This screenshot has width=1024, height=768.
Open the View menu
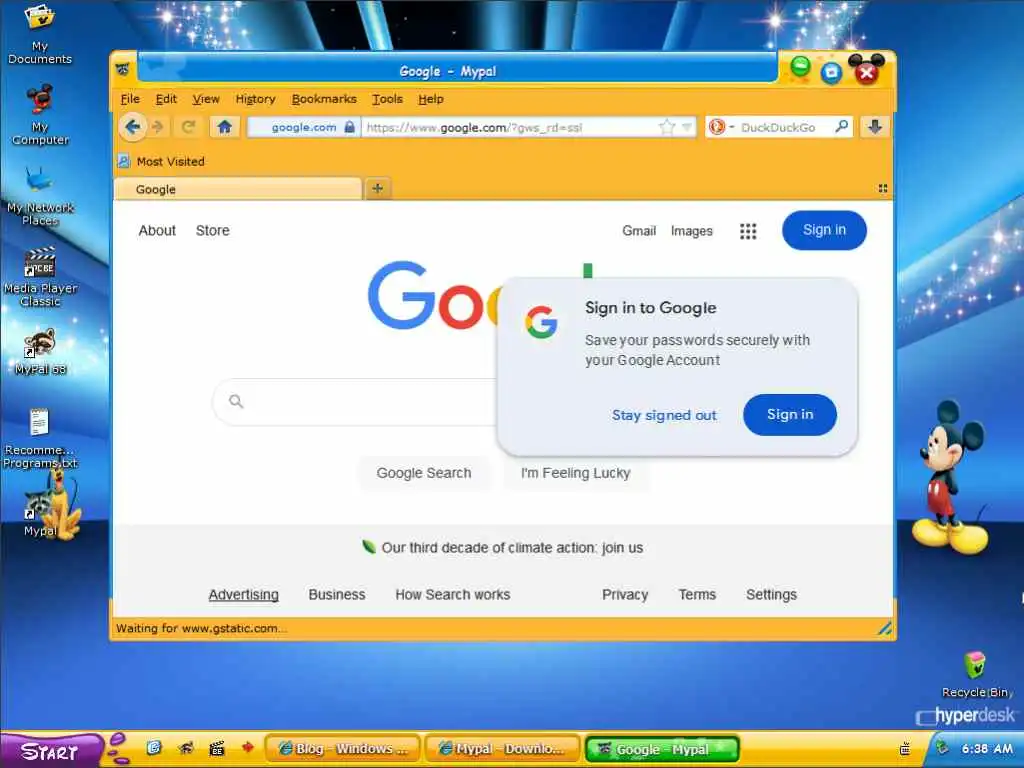click(206, 99)
